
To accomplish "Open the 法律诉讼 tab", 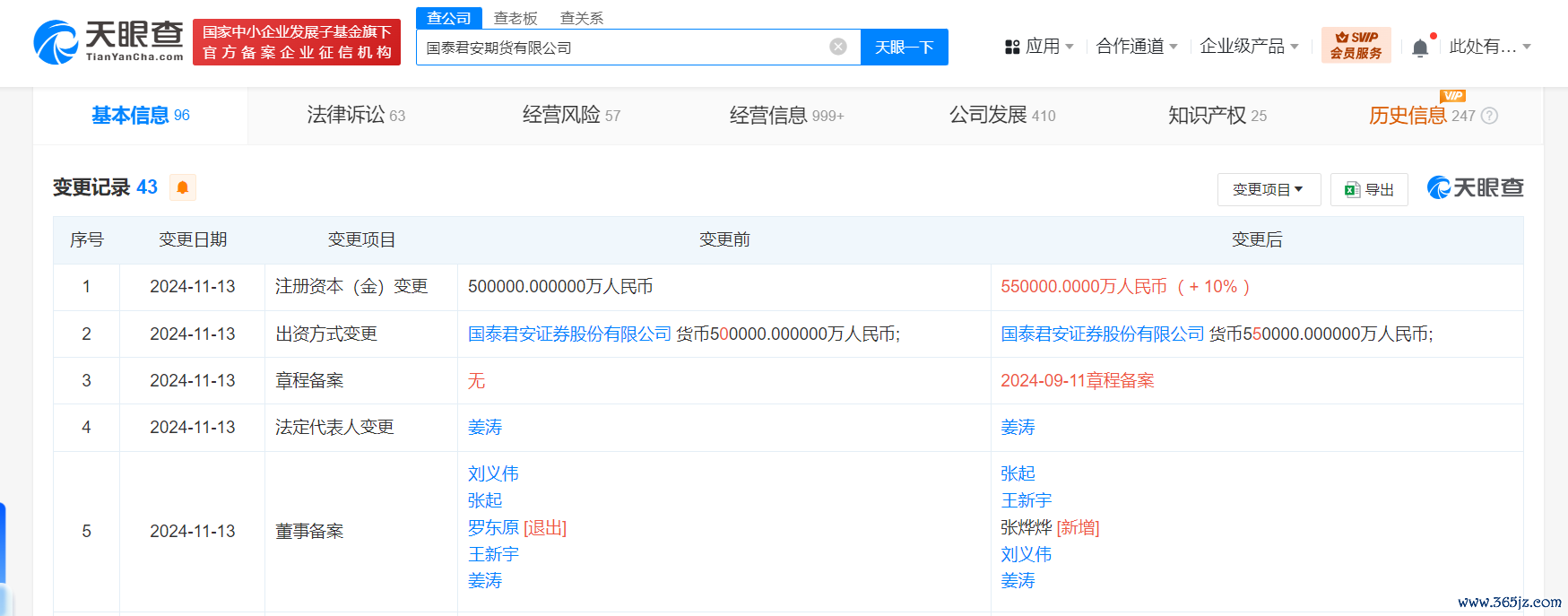I will (x=356, y=116).
